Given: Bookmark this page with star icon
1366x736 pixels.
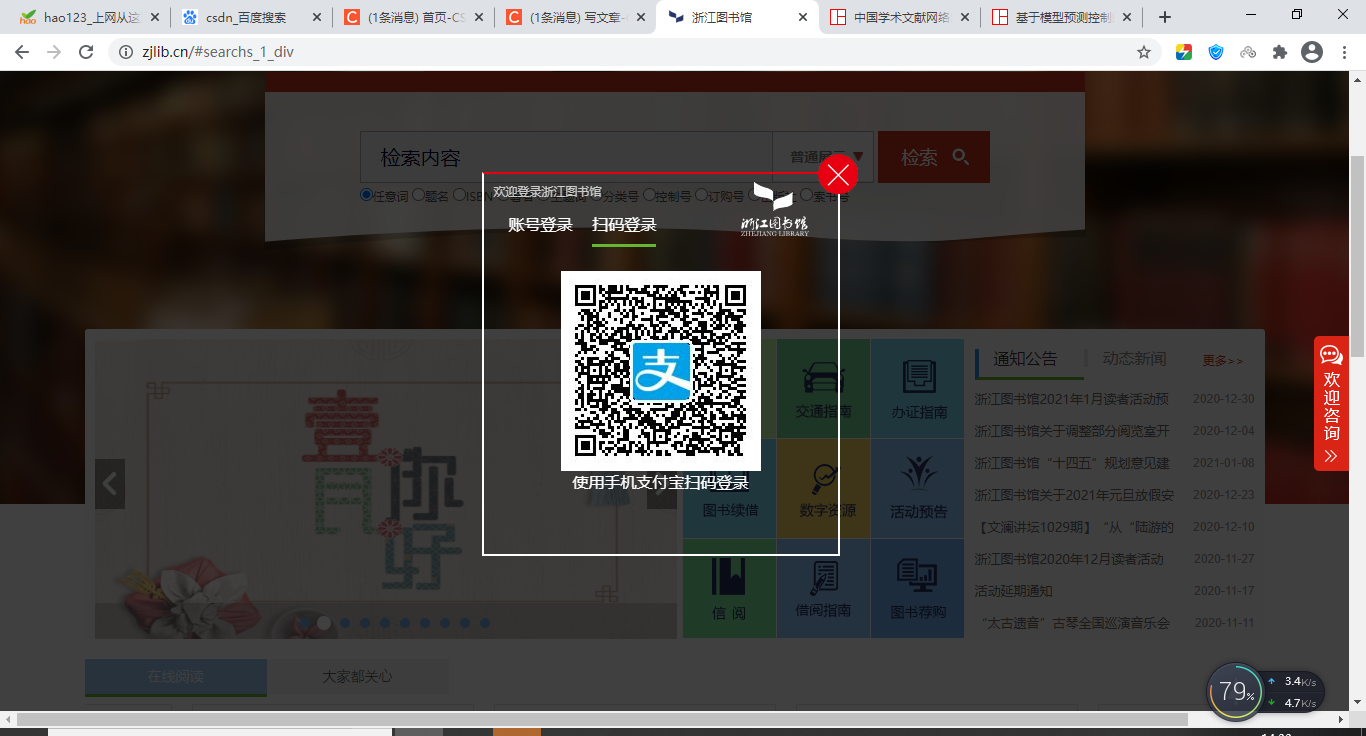Looking at the screenshot, I should click(1144, 52).
